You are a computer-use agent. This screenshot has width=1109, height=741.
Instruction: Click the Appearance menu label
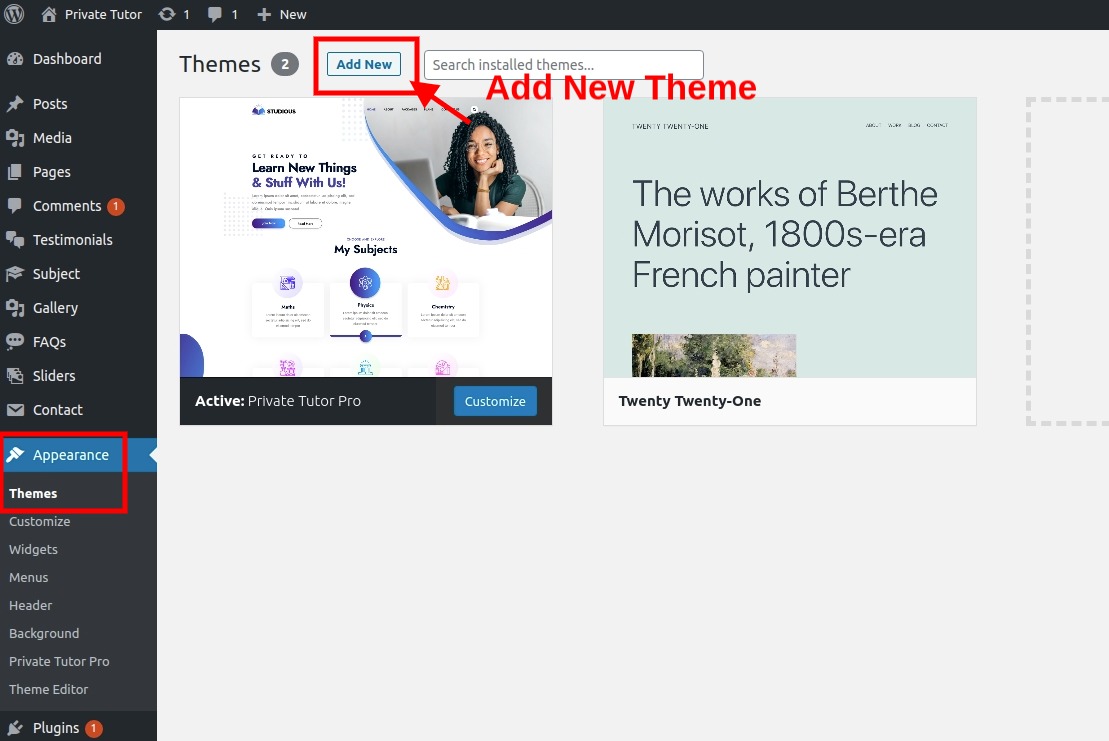[71, 455]
